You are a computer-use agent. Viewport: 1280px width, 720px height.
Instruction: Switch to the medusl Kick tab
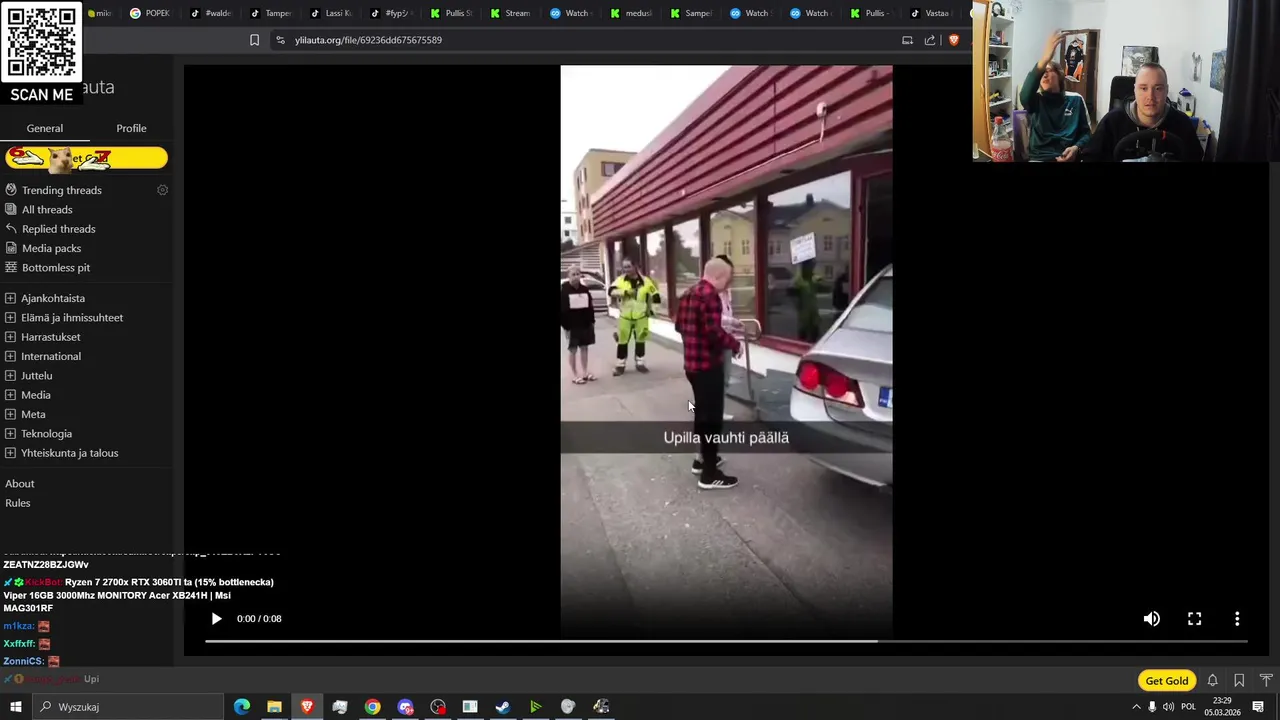[x=632, y=13]
